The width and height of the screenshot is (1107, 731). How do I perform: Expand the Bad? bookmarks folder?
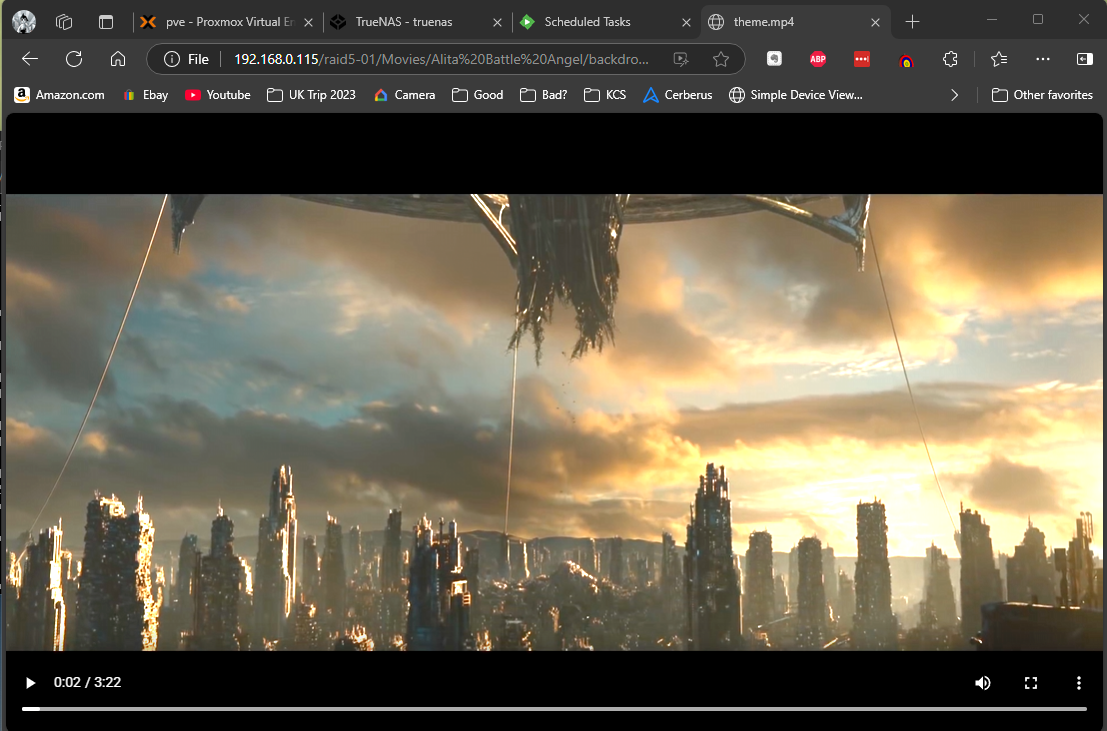coord(544,95)
